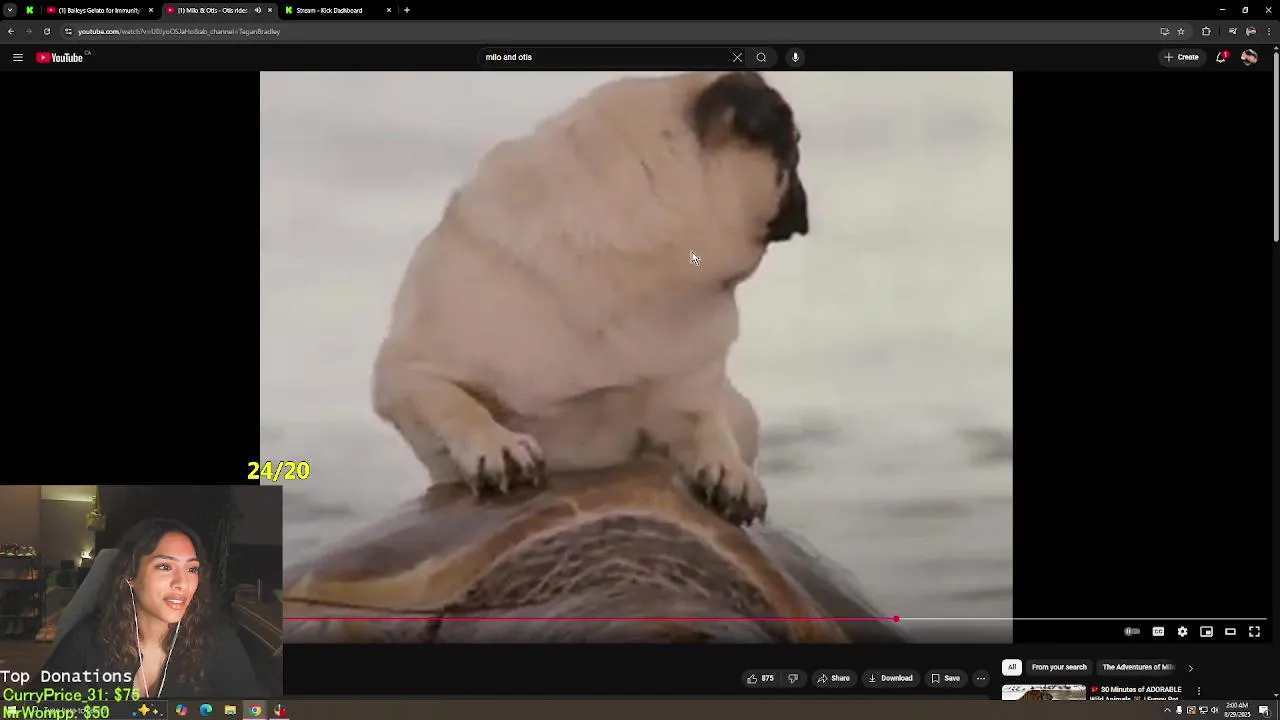Open the YouTube hamburger guide menu
The height and width of the screenshot is (720, 1280).
(x=17, y=57)
